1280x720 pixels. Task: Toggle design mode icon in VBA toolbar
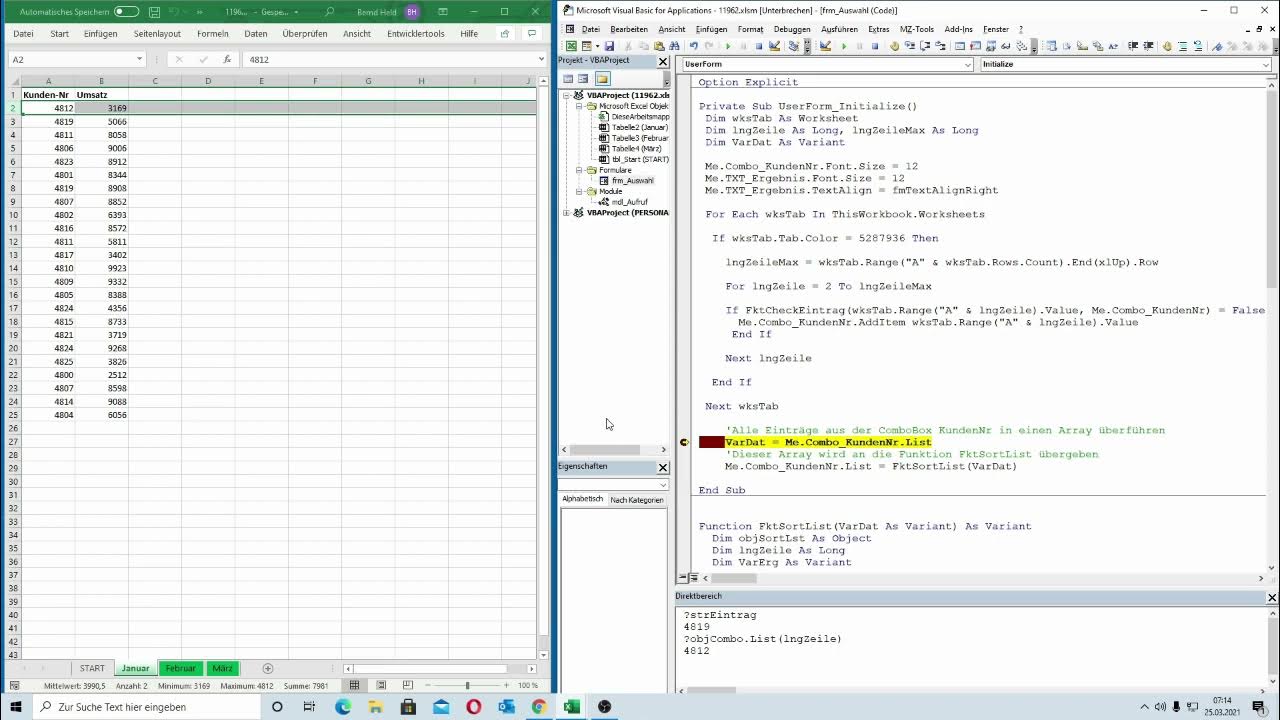[774, 46]
